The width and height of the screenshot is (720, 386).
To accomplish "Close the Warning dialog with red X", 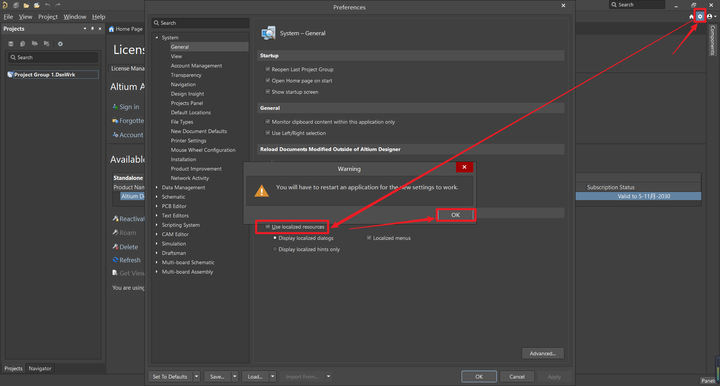I will [464, 167].
